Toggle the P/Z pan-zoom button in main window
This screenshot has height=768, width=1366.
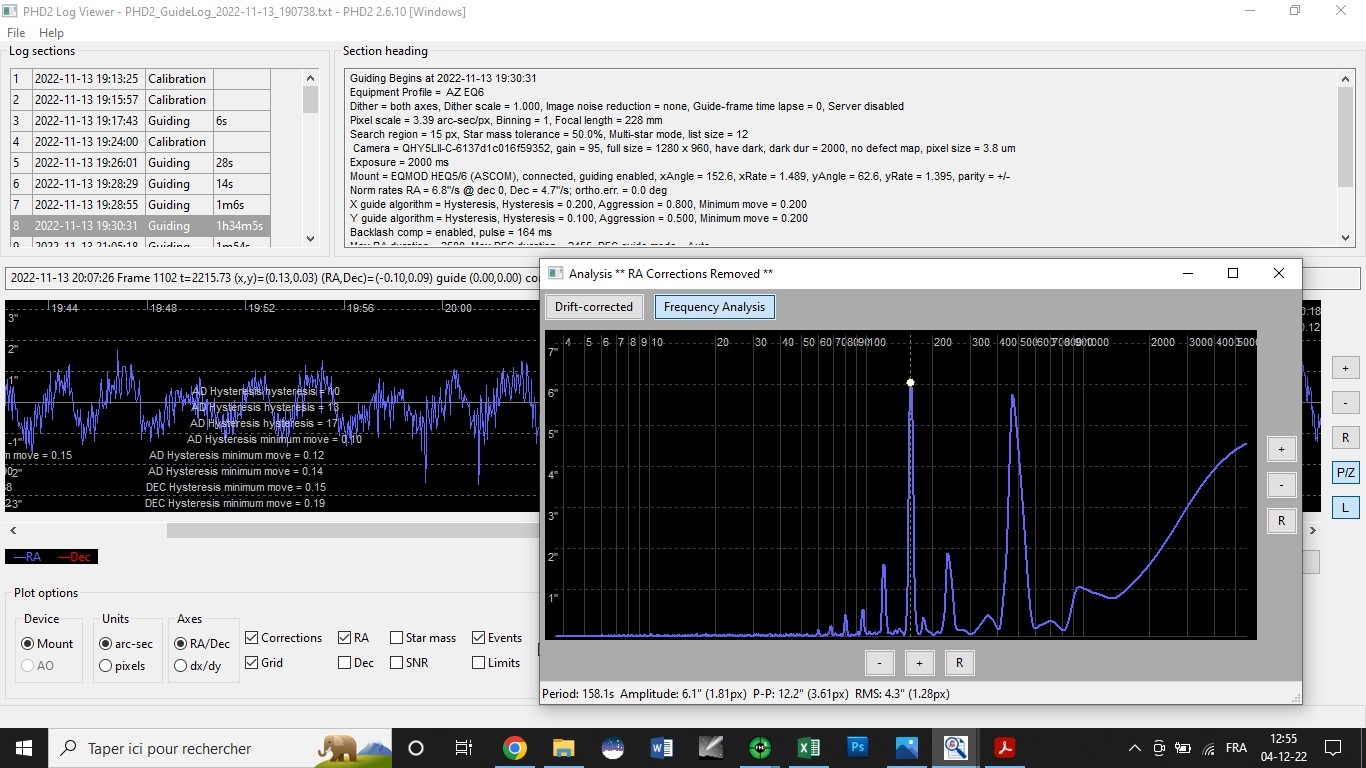tap(1345, 473)
